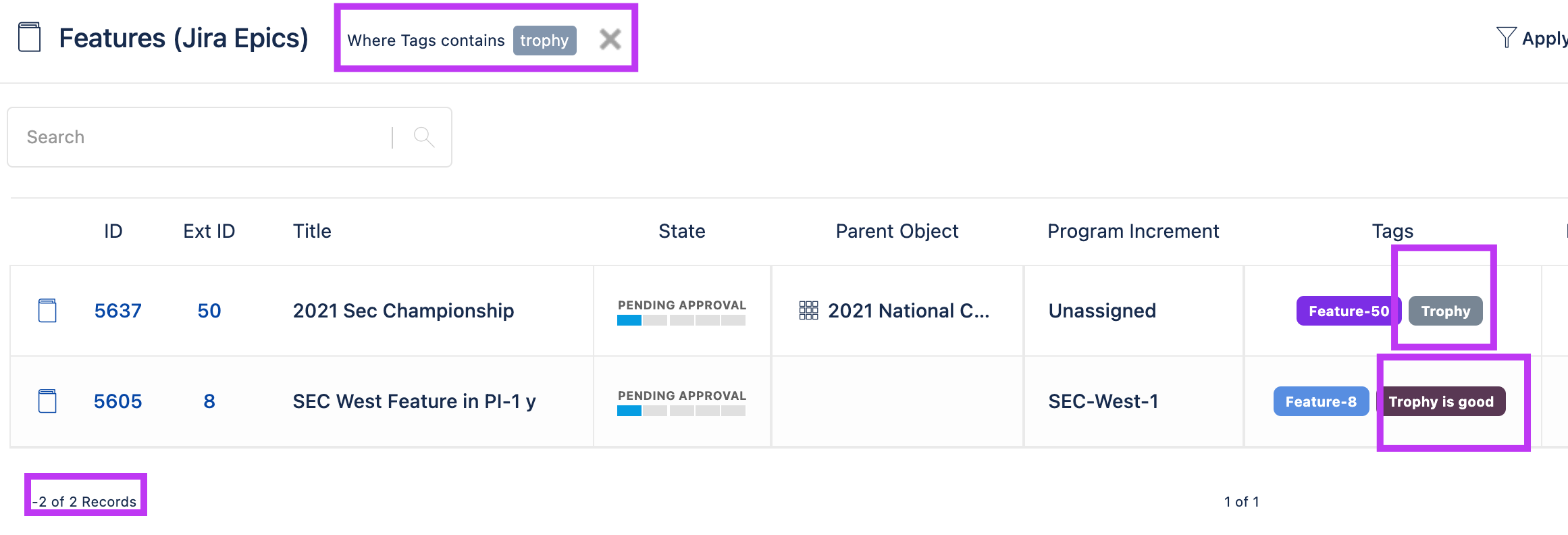Click the search magnifier icon
The height and width of the screenshot is (535, 1568).
tap(423, 137)
